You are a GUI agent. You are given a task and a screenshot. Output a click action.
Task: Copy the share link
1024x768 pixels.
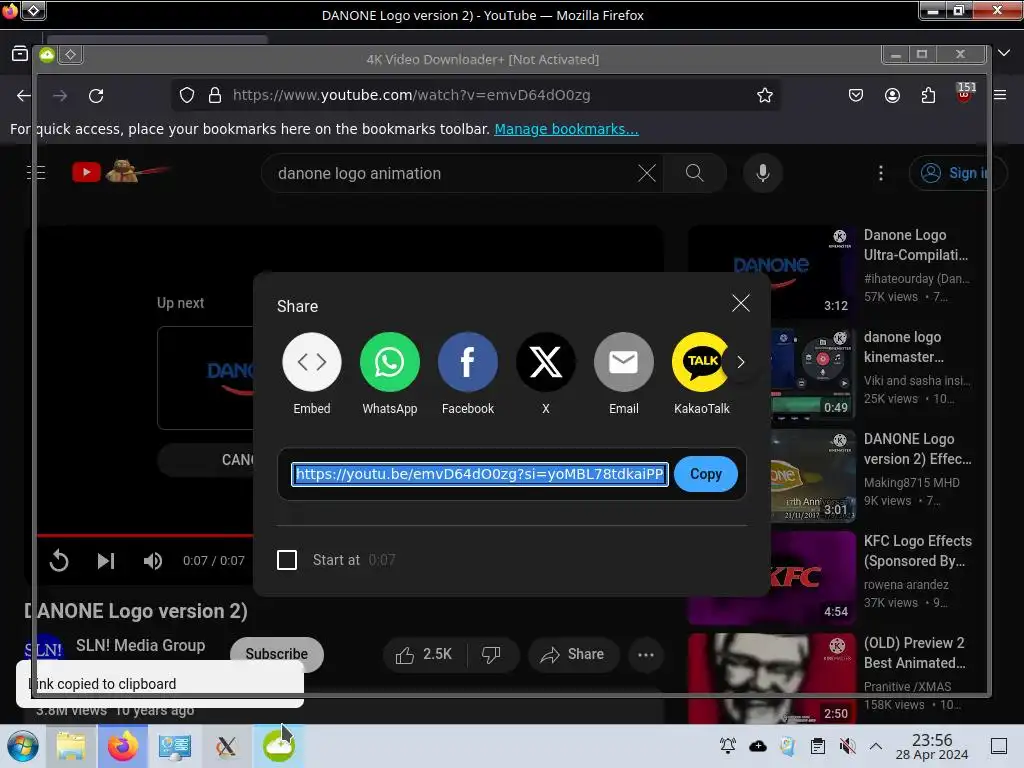(705, 474)
